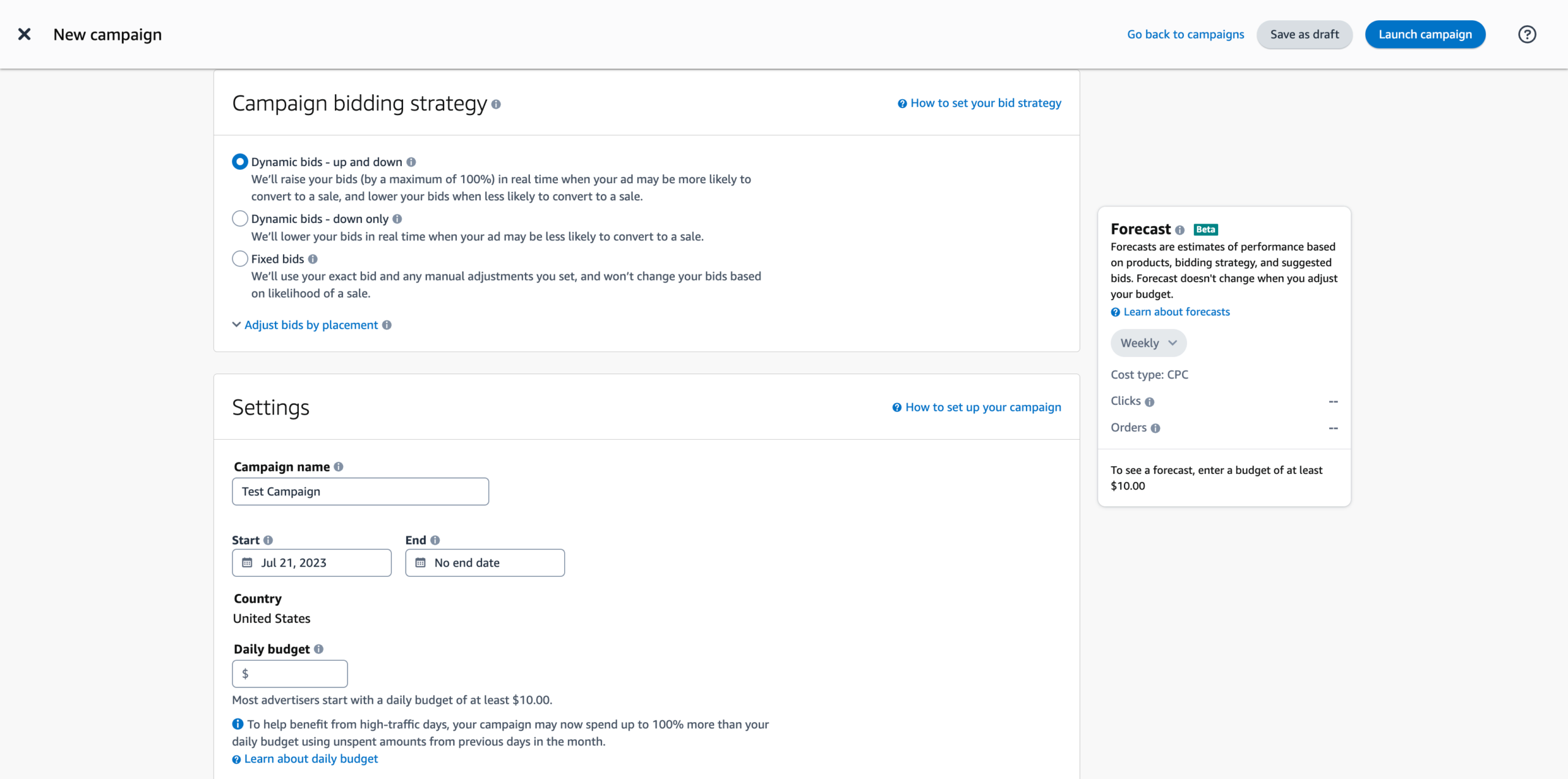Click the calendar icon next to Start date
Image resolution: width=1568 pixels, height=779 pixels.
248,562
